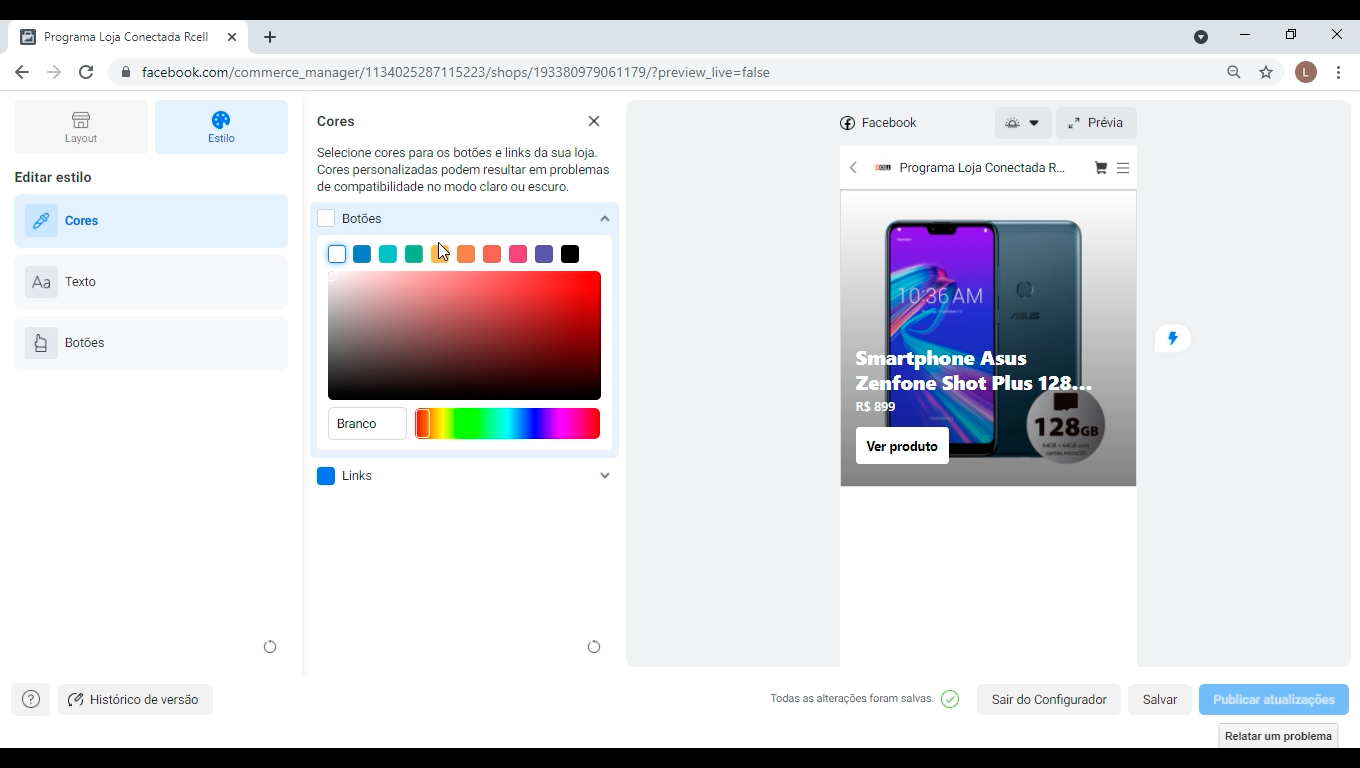Click the R$ 899 price text

875,407
